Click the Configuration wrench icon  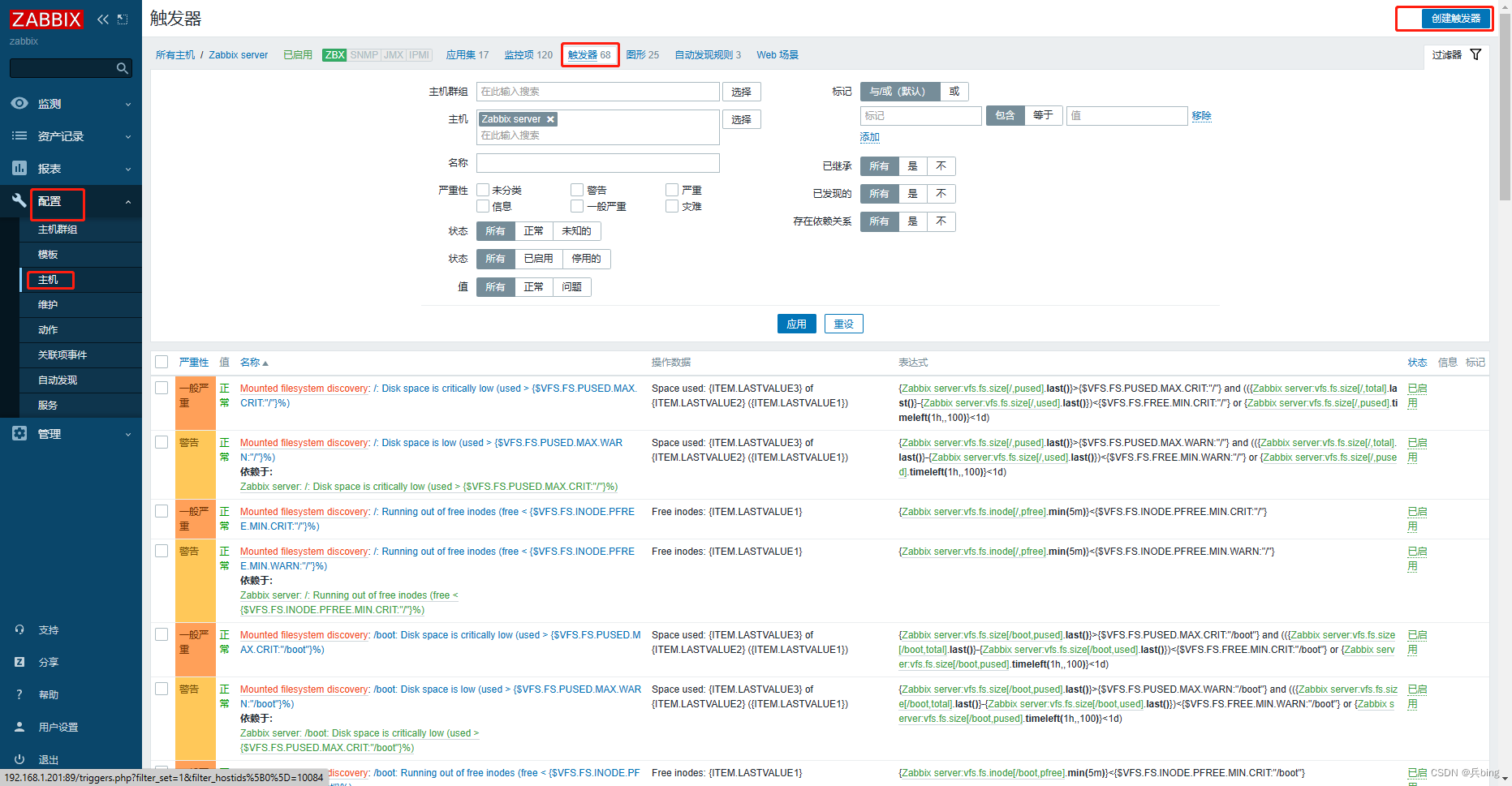click(19, 200)
